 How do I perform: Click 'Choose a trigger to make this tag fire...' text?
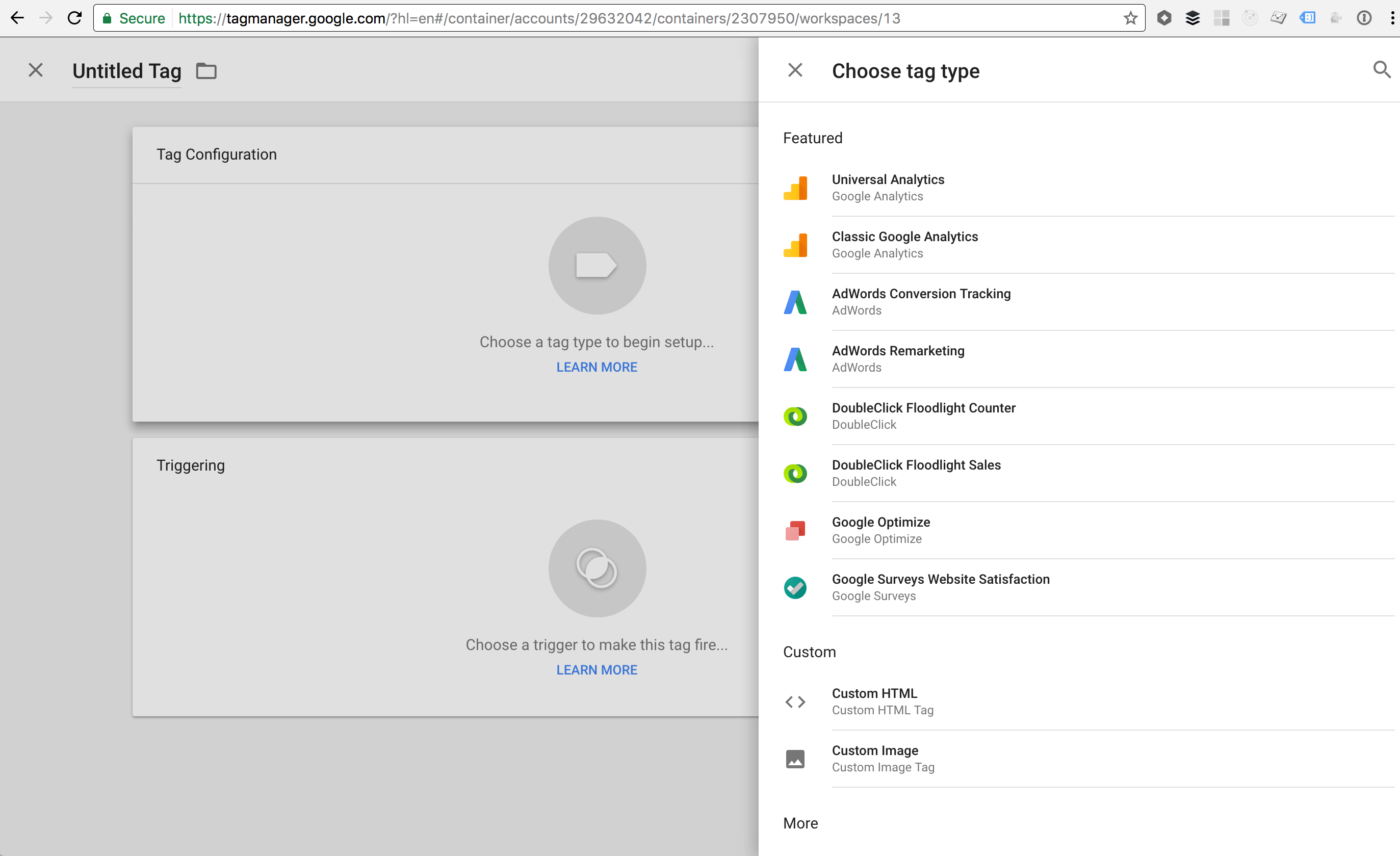point(597,645)
